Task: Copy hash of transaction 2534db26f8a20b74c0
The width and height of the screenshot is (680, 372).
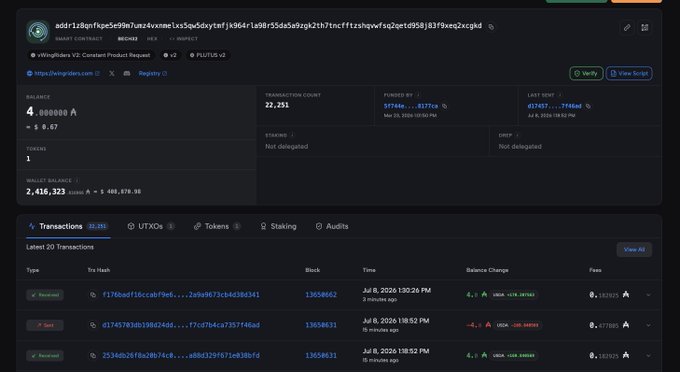Action: click(x=93, y=356)
